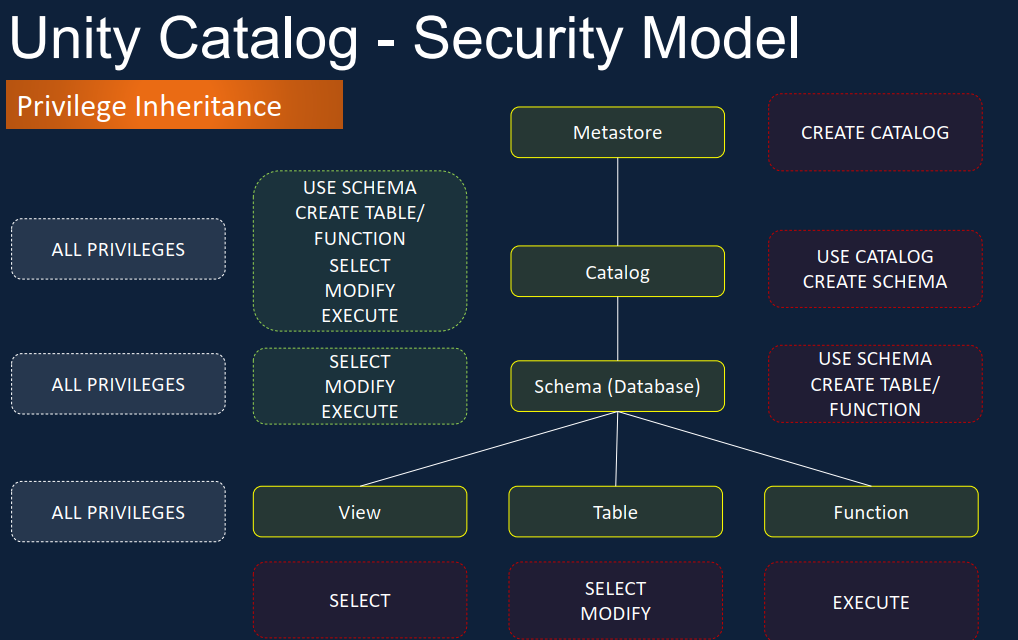Click the Privilege Inheritance orange banner
1018x640 pixels.
coord(174,105)
